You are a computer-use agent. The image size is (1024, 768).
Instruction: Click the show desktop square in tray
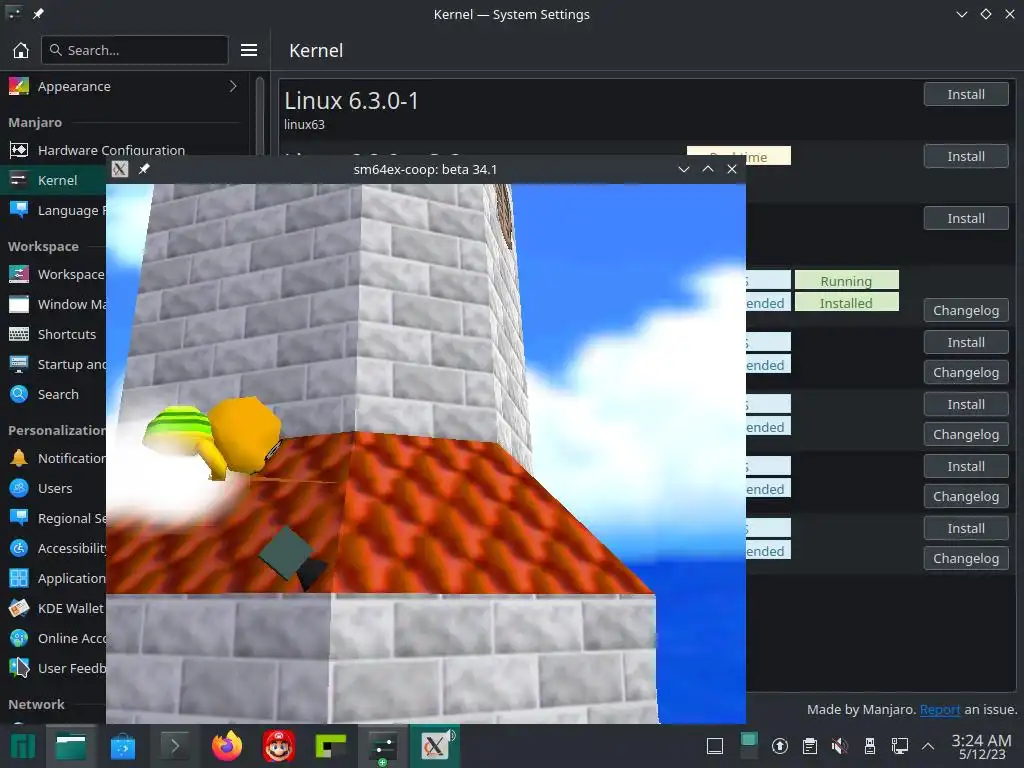point(715,746)
